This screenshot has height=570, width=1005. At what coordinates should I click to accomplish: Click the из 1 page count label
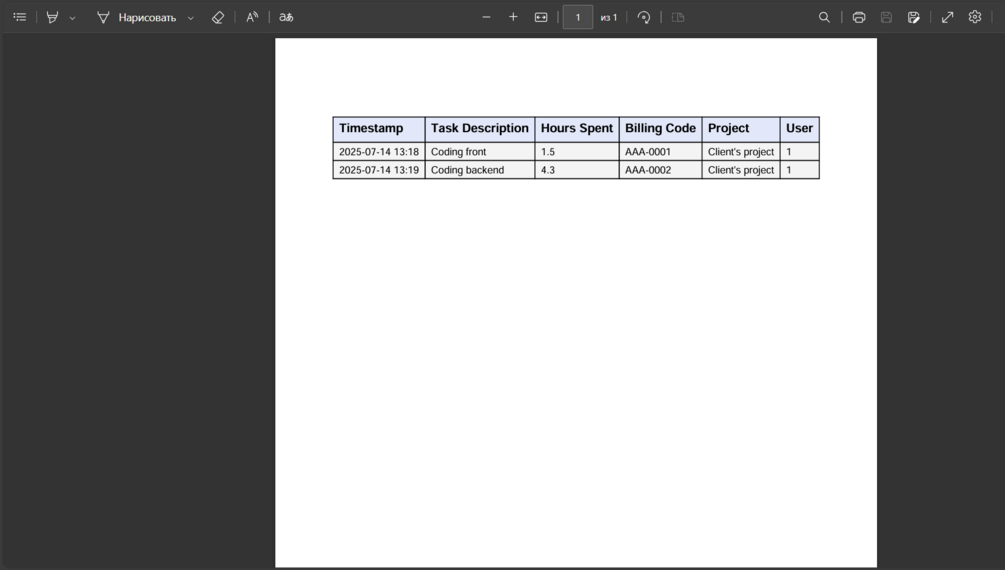(608, 18)
